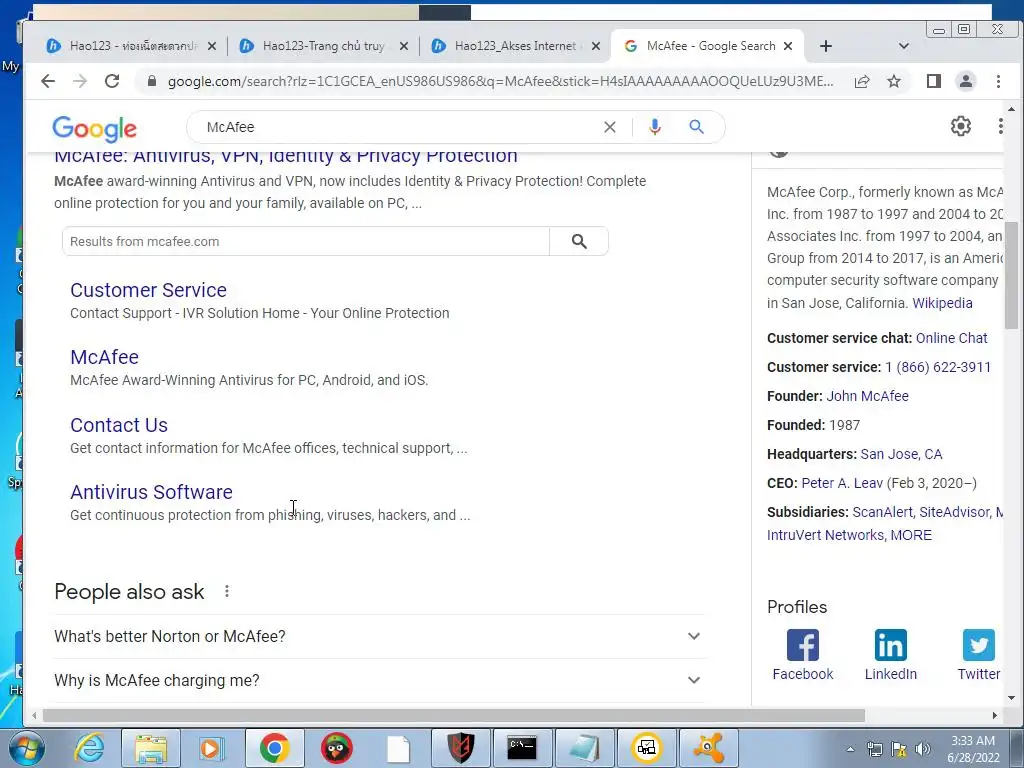This screenshot has height=768, width=1024.
Task: Click the vertical scrollbar down arrow
Action: click(1012, 697)
